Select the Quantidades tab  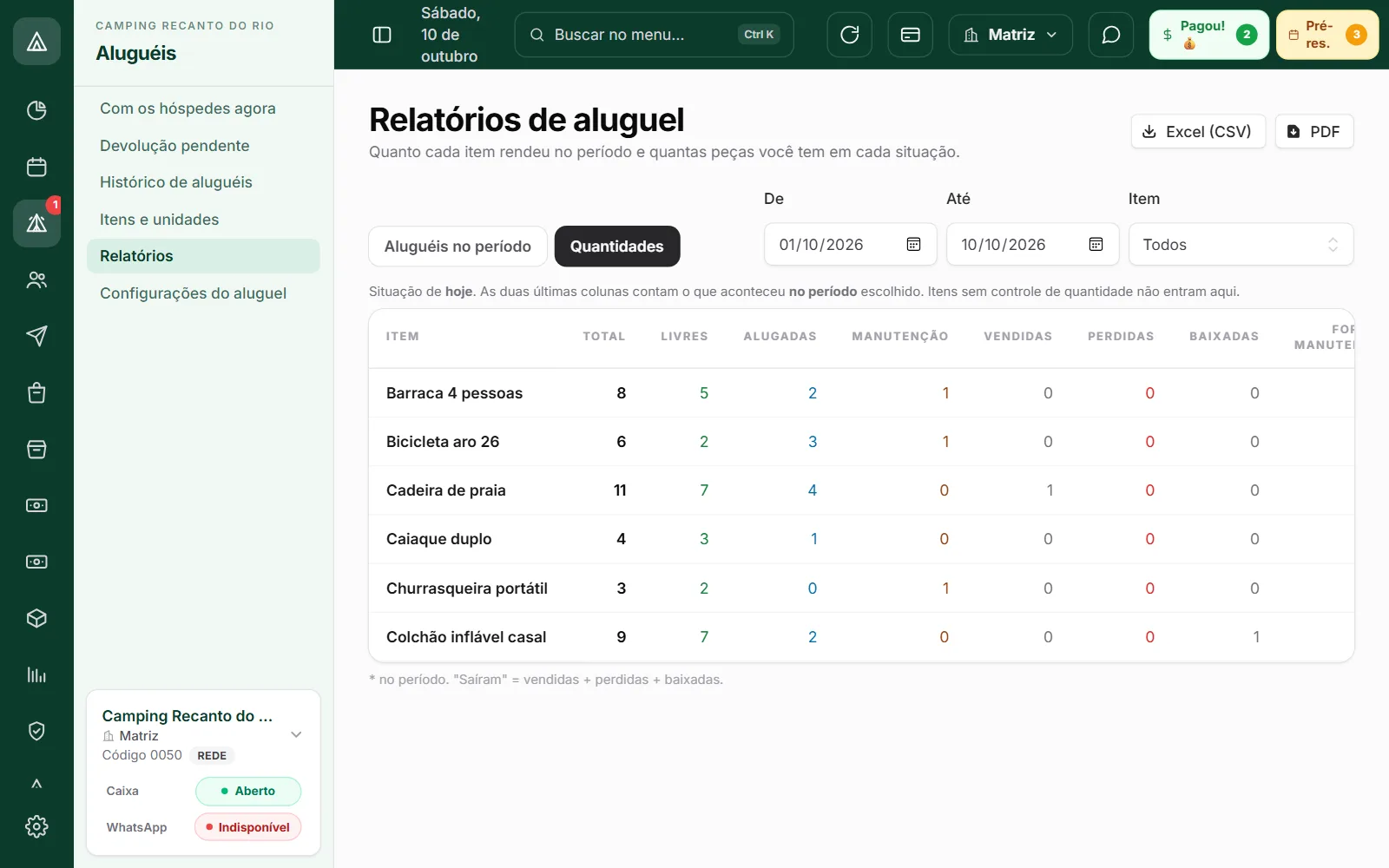617,247
